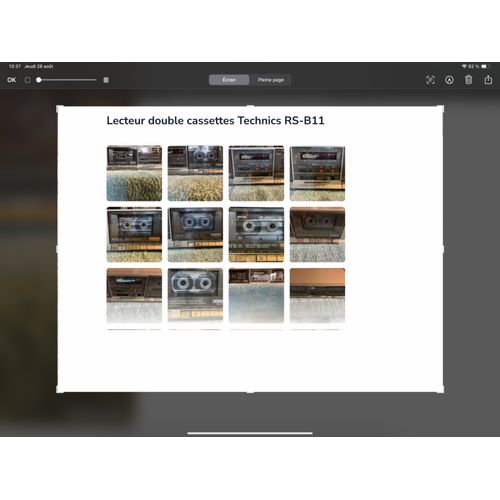Open second thumbnail in the middle row
The height and width of the screenshot is (500, 500).
click(195, 234)
